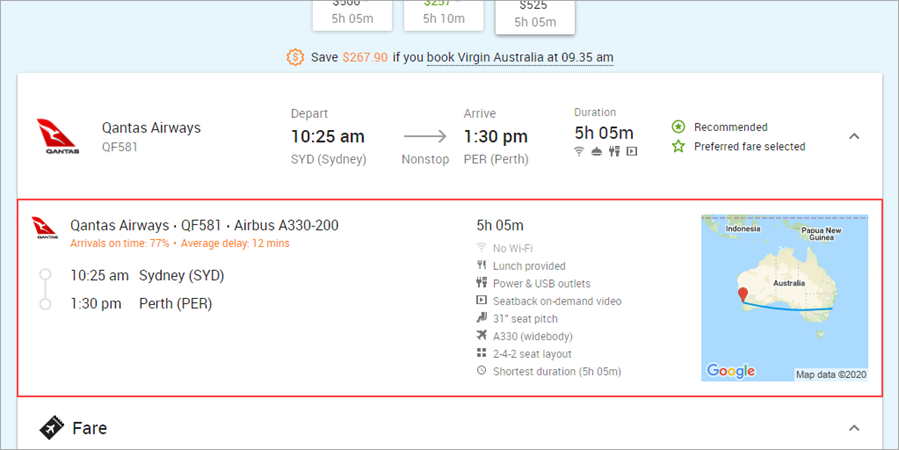Image resolution: width=899 pixels, height=450 pixels.
Task: Click the SYD (Sydney) departure airport
Action: click(x=329, y=159)
